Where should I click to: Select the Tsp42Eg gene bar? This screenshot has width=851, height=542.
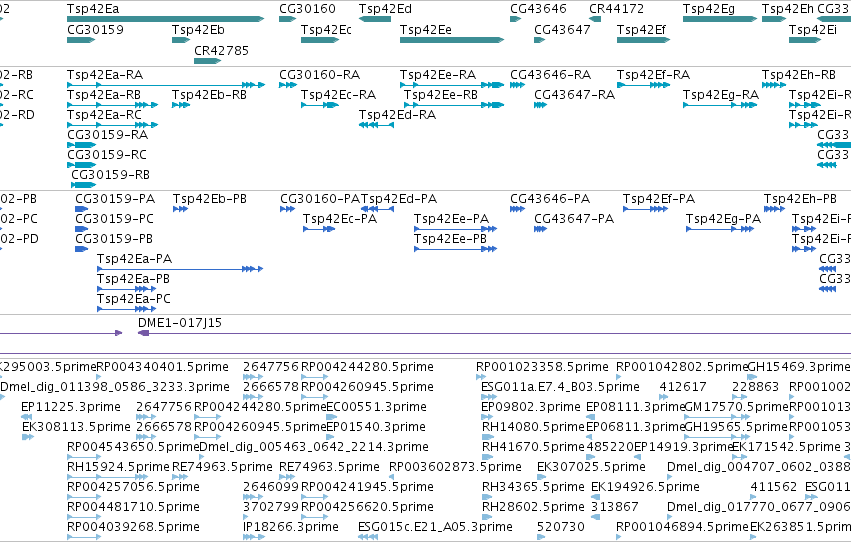click(720, 19)
